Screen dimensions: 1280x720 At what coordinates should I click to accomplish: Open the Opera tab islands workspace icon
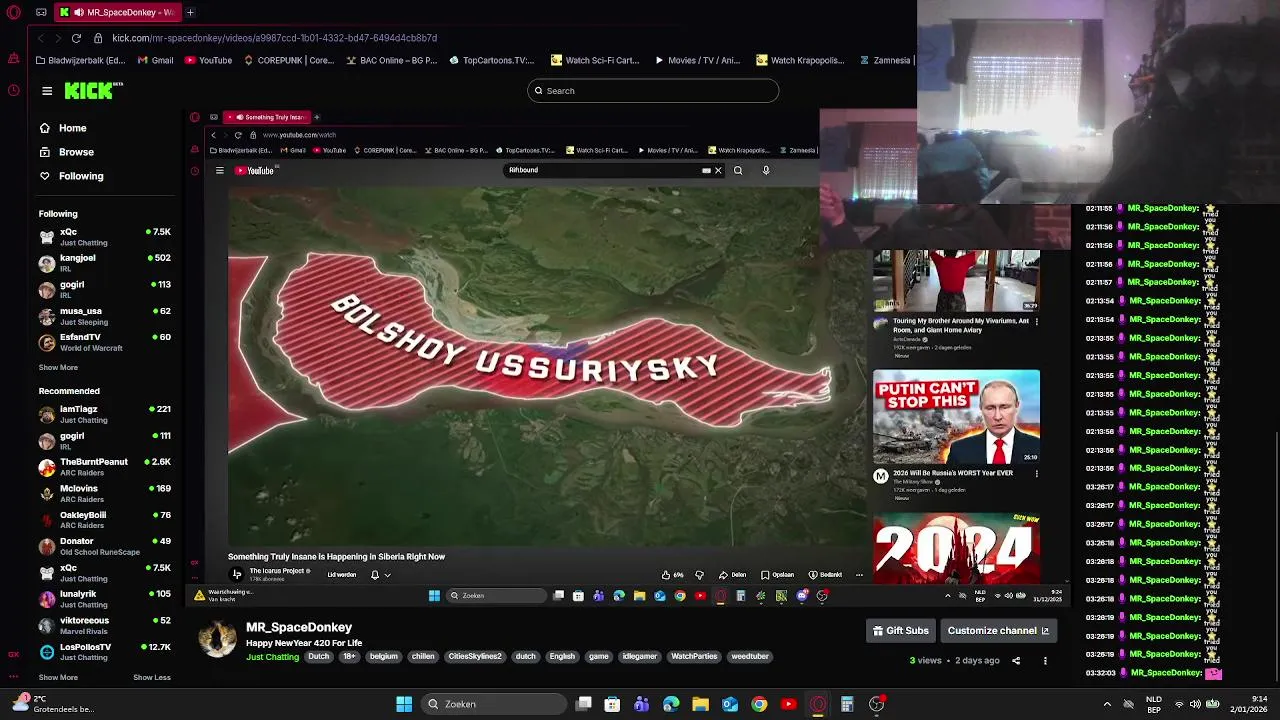click(x=41, y=12)
